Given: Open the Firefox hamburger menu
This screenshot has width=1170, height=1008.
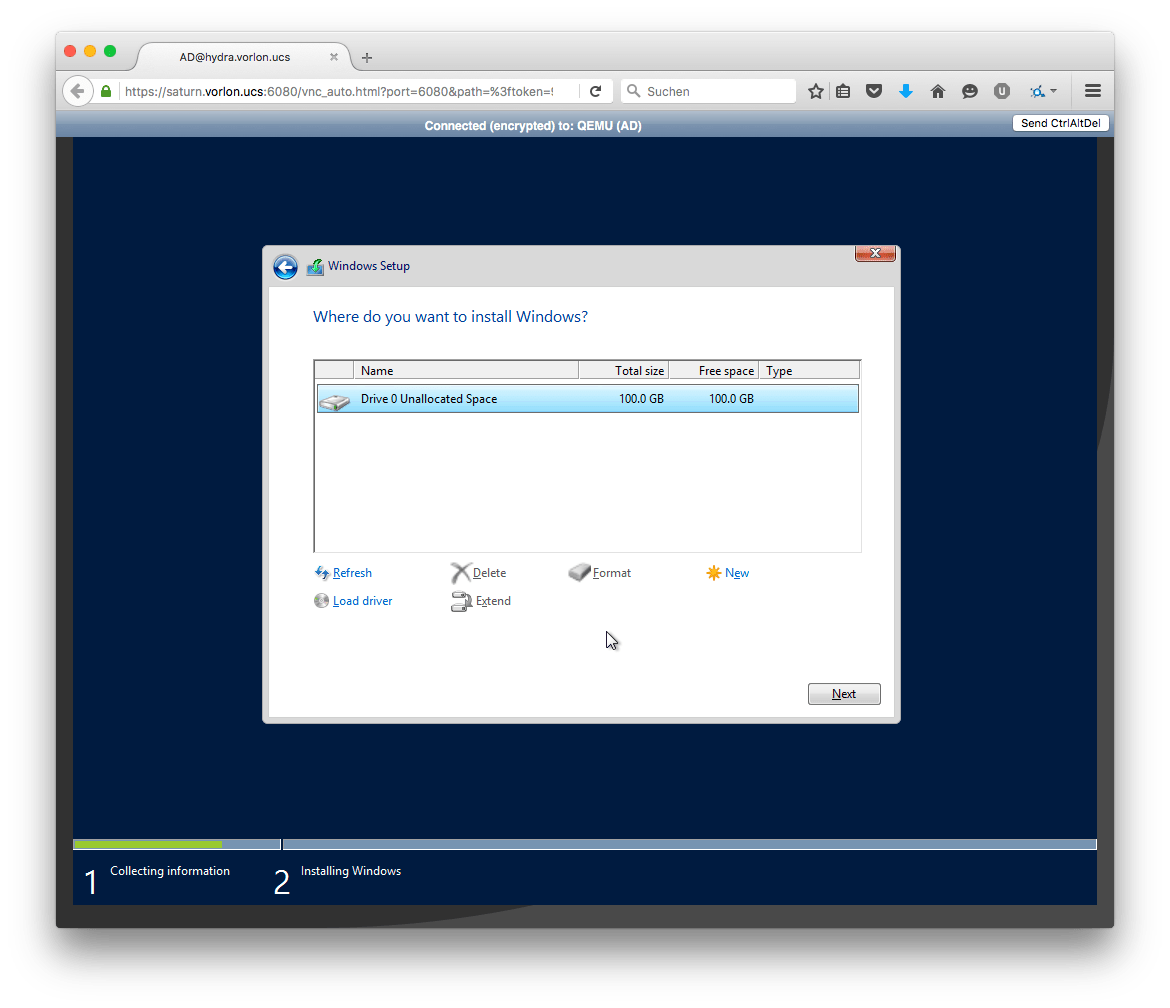Looking at the screenshot, I should (x=1093, y=91).
